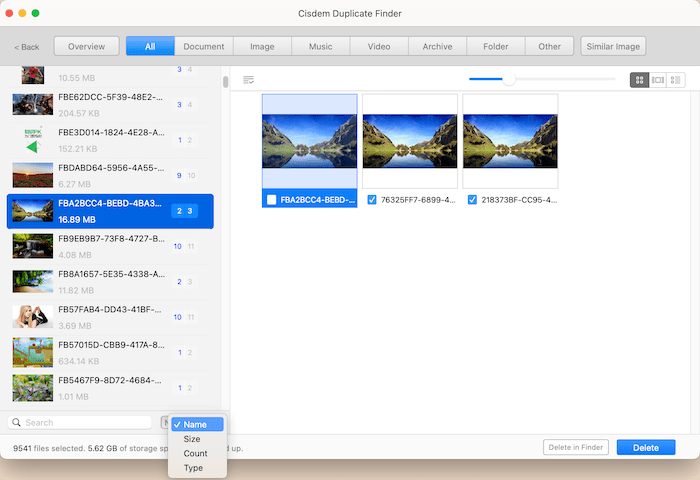
Task: Open the selection rules list icon
Action: tap(248, 79)
